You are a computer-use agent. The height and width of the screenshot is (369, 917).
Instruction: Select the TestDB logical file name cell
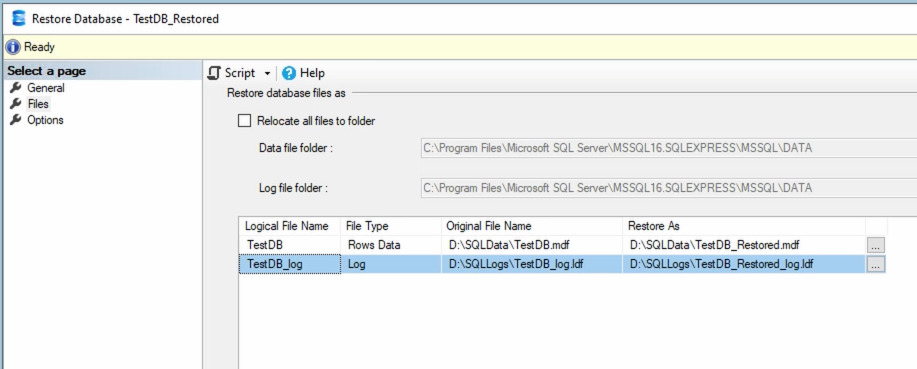[289, 245]
